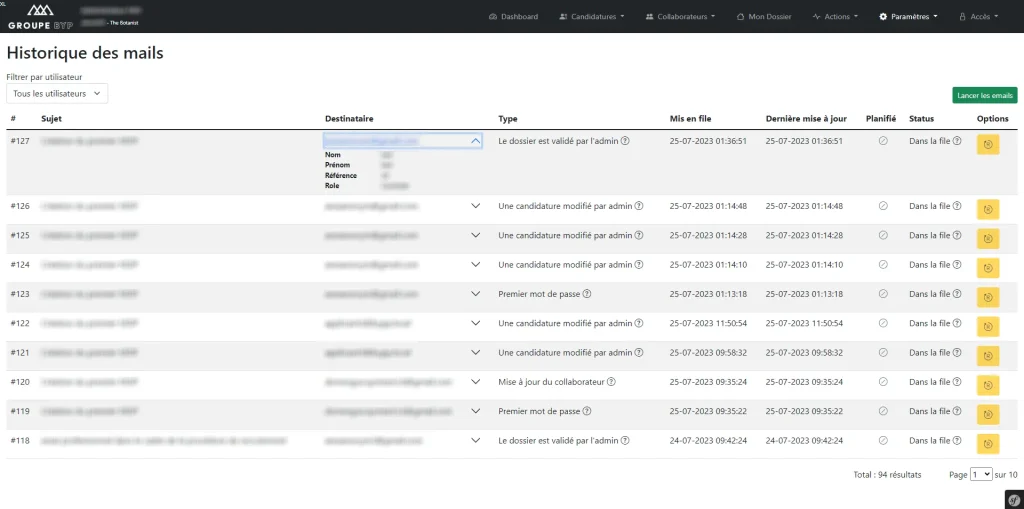Click the yellow resend button for mail #120
Image resolution: width=1024 pixels, height=509 pixels.
987,386
